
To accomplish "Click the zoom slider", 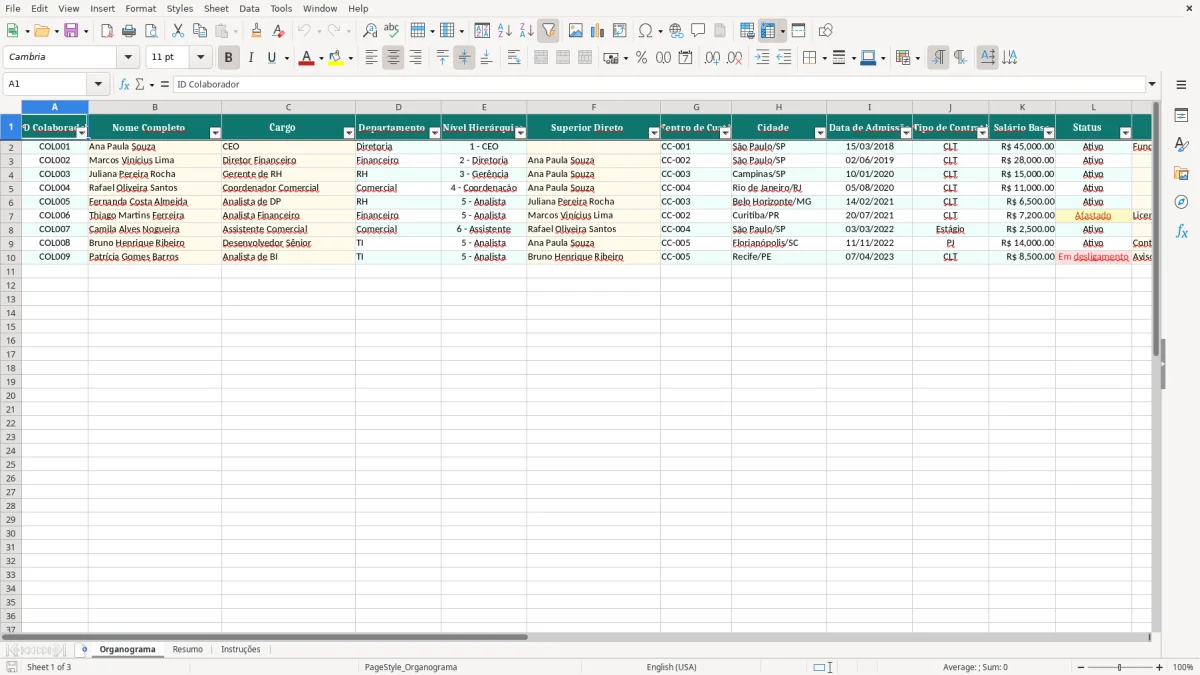I will pos(1120,667).
